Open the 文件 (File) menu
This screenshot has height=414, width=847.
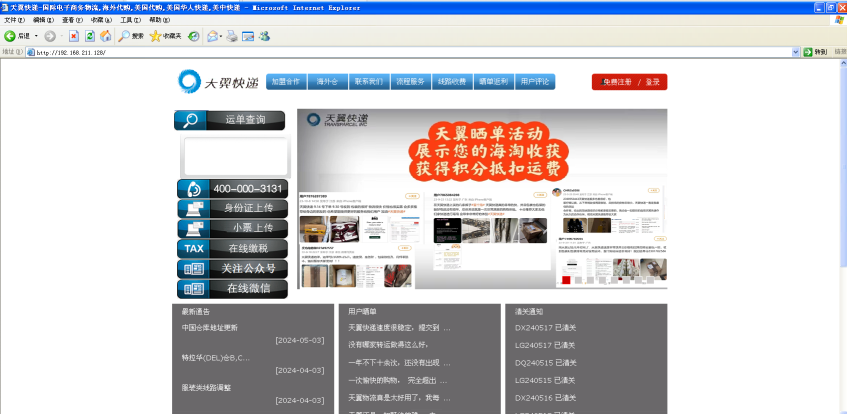coord(14,20)
